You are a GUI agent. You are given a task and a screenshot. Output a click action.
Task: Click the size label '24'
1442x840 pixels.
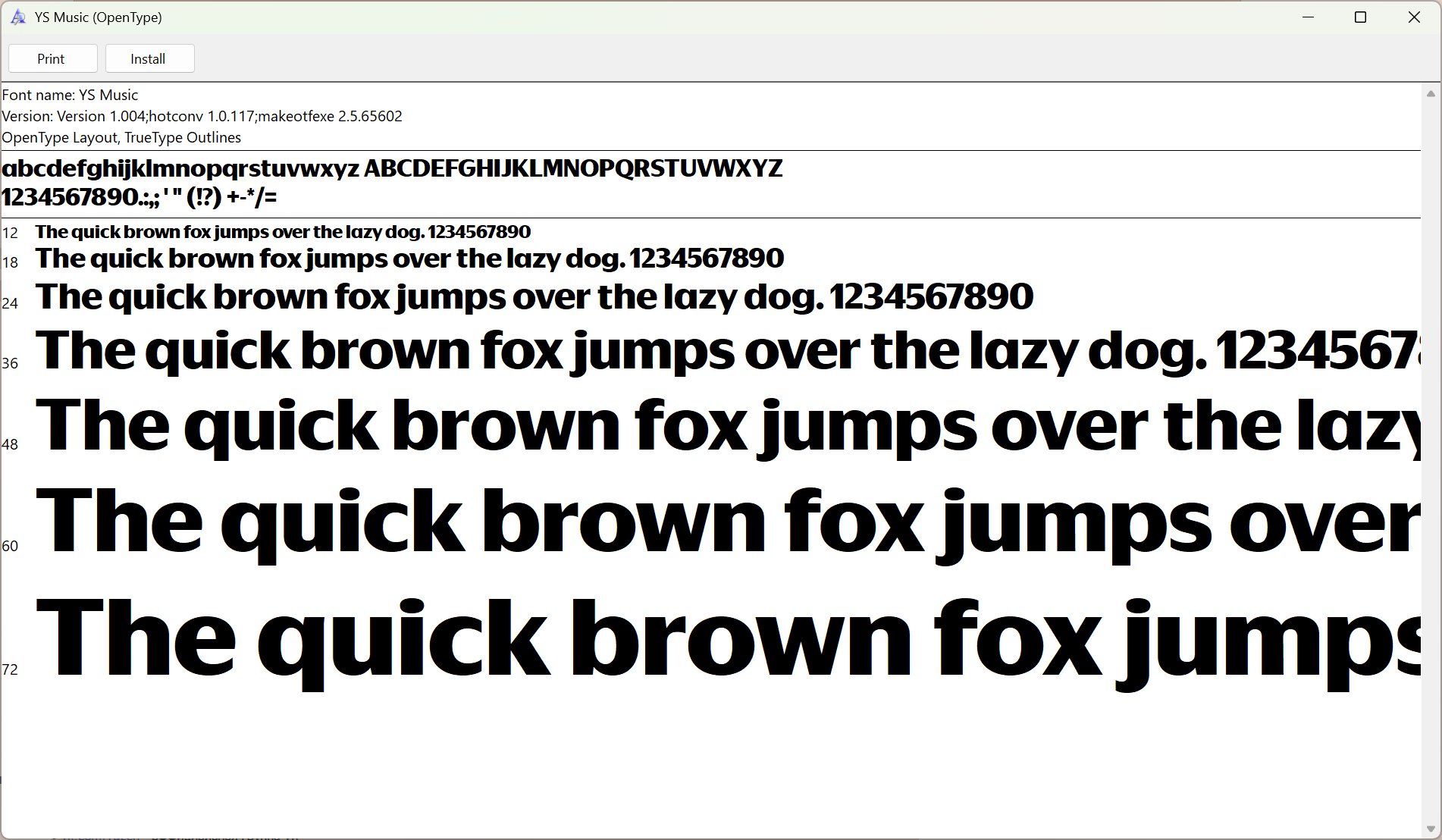(x=10, y=303)
